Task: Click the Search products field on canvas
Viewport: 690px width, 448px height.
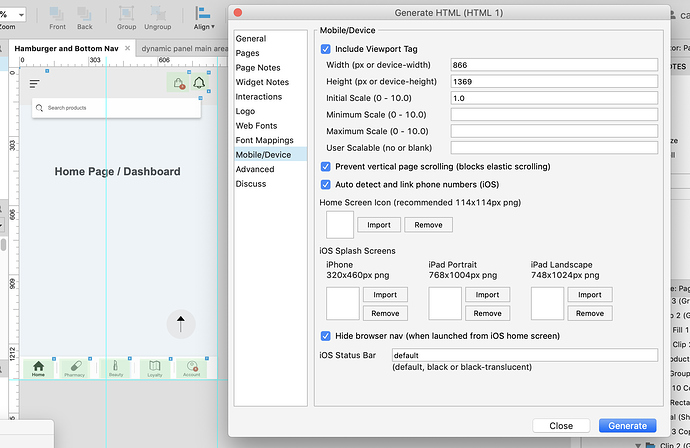Action: pos(117,108)
